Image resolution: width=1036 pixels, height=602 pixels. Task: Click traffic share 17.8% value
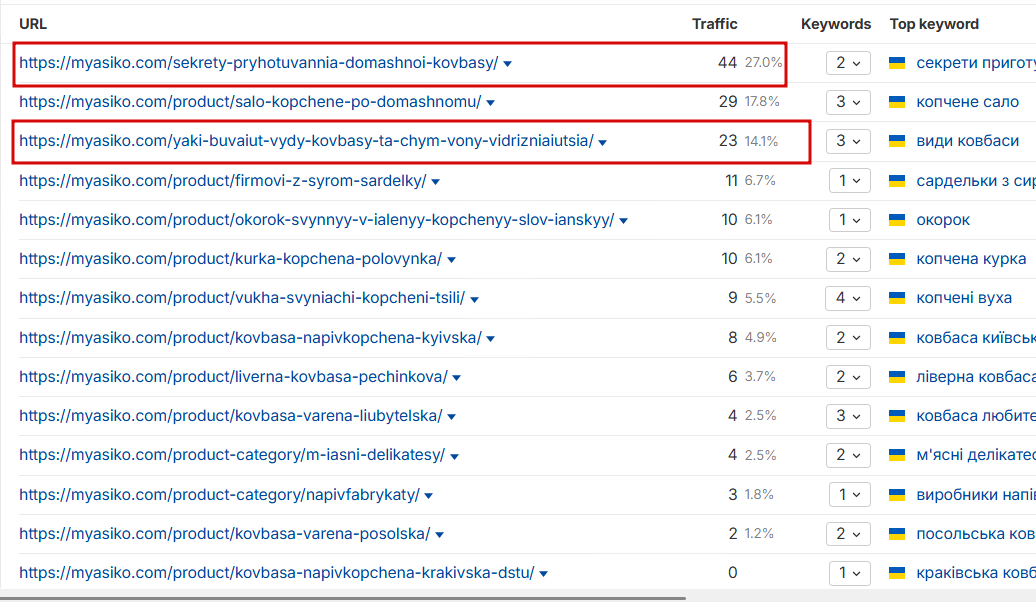762,102
